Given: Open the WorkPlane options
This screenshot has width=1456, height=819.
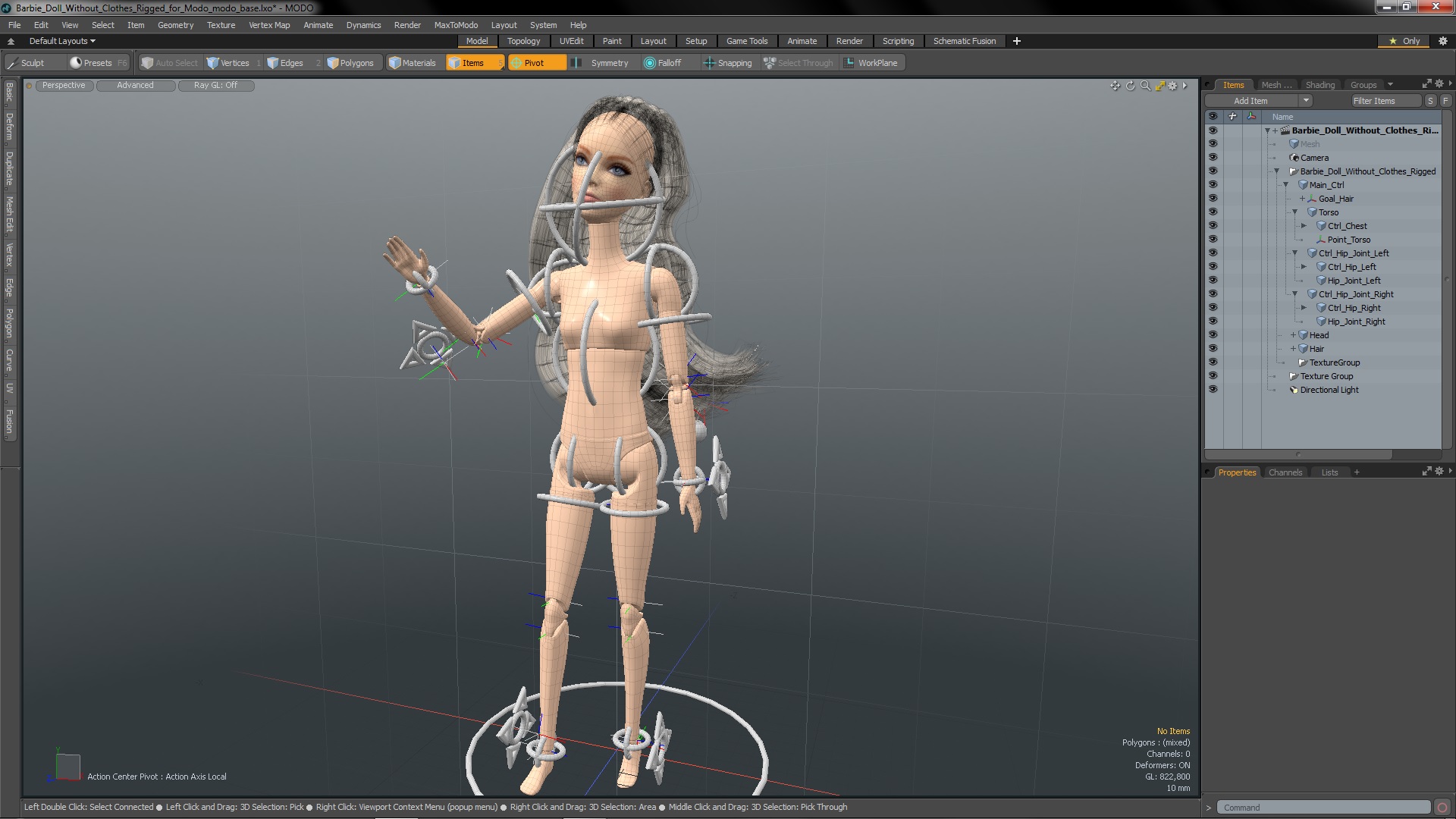Looking at the screenshot, I should point(872,63).
